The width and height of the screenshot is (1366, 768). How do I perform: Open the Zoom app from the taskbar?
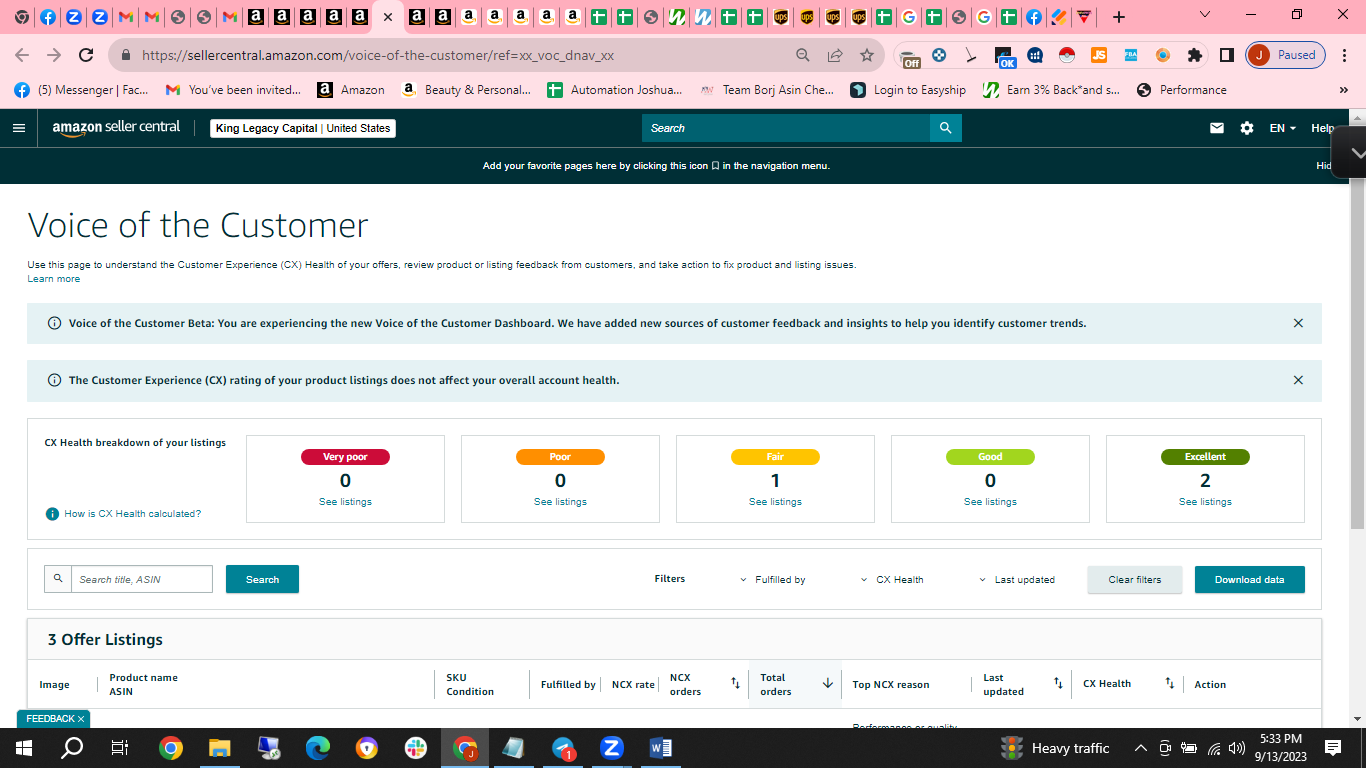pos(611,748)
